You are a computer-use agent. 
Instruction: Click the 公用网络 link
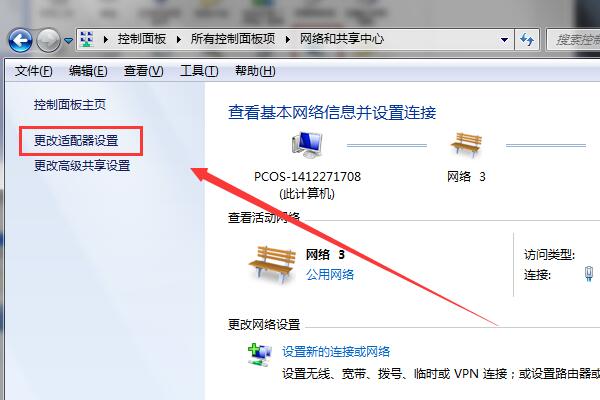[x=330, y=274]
